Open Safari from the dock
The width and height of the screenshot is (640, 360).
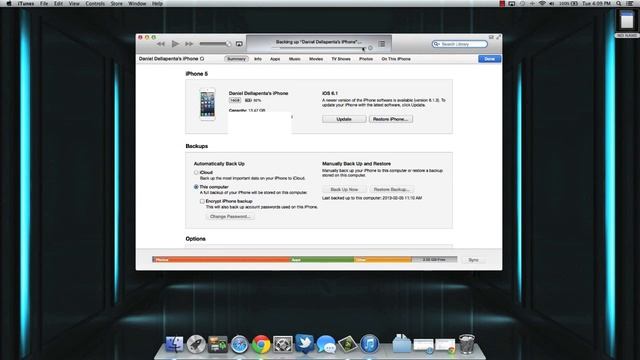(x=239, y=344)
